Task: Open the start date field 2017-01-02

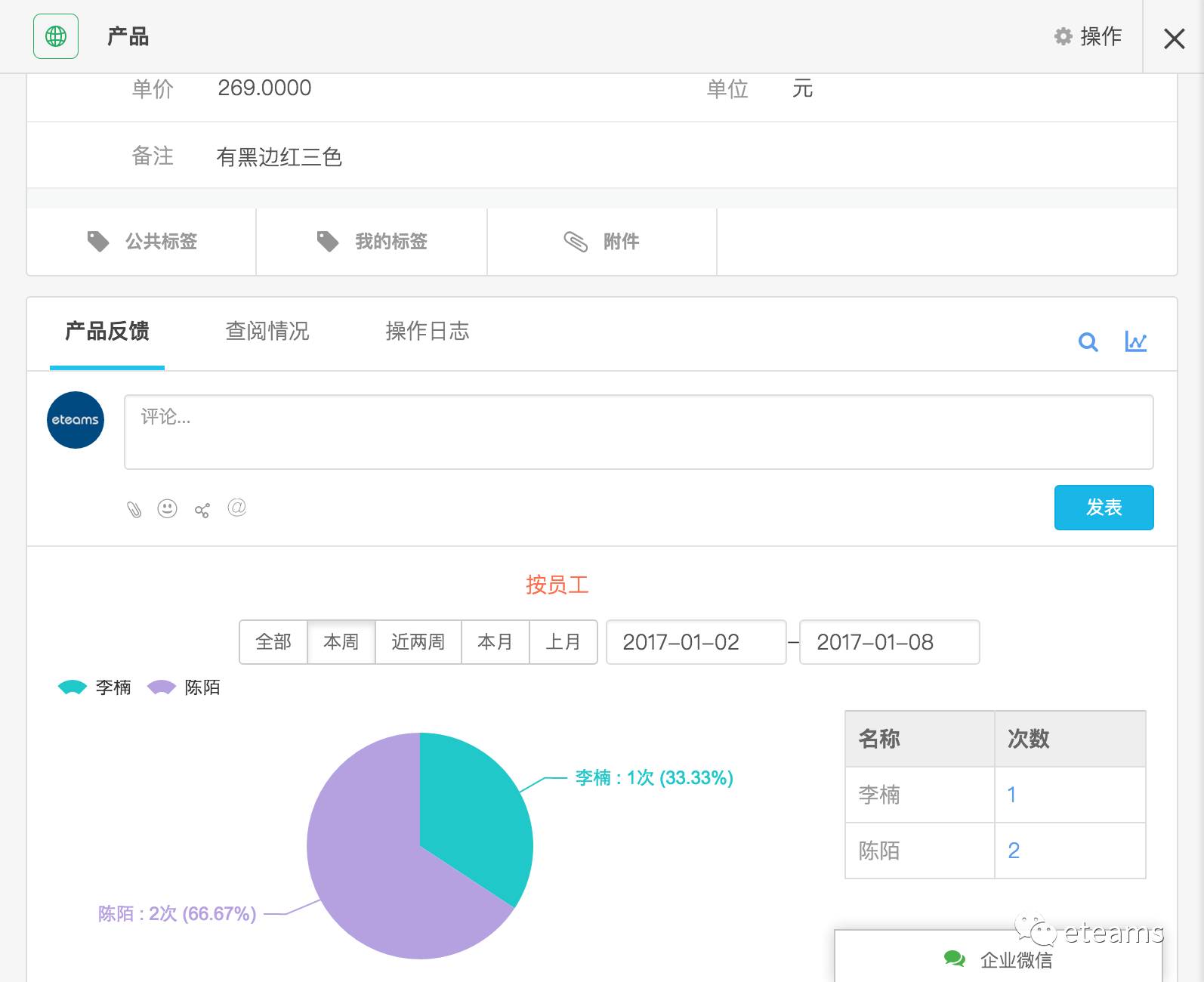Action: click(x=696, y=642)
